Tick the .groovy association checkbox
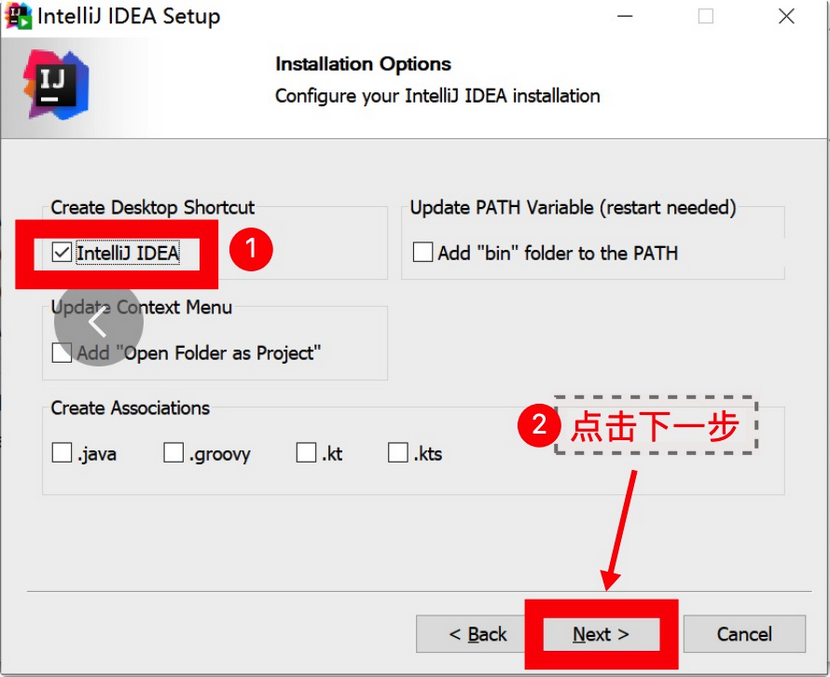This screenshot has width=830, height=677. (x=173, y=453)
